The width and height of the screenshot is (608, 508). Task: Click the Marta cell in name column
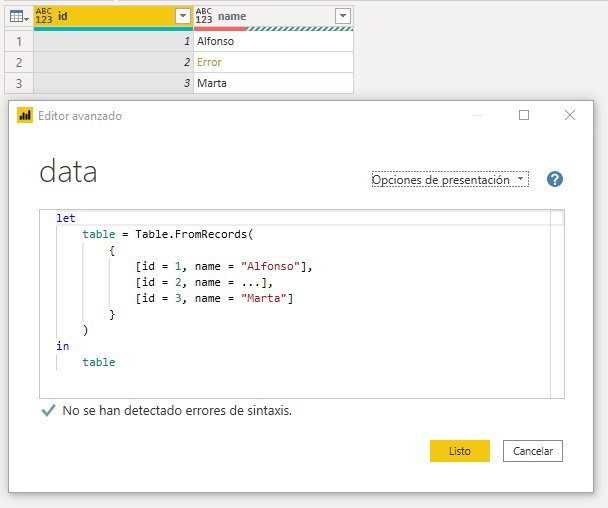click(x=273, y=83)
